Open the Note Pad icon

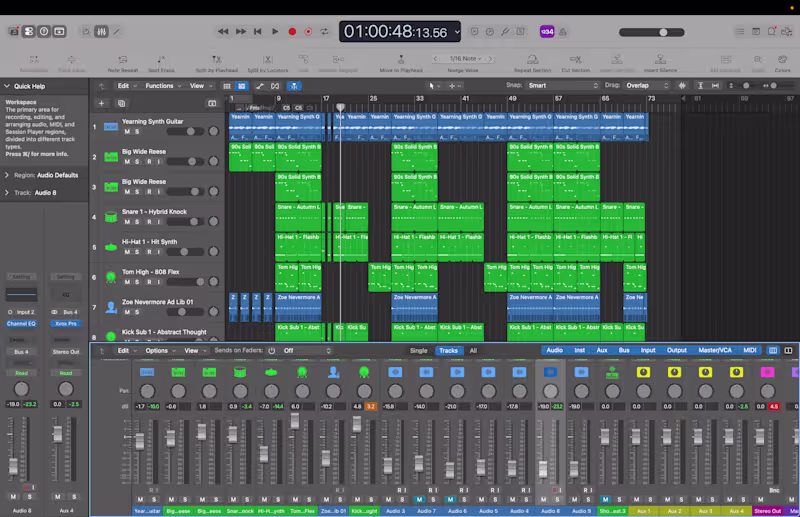pos(756,32)
